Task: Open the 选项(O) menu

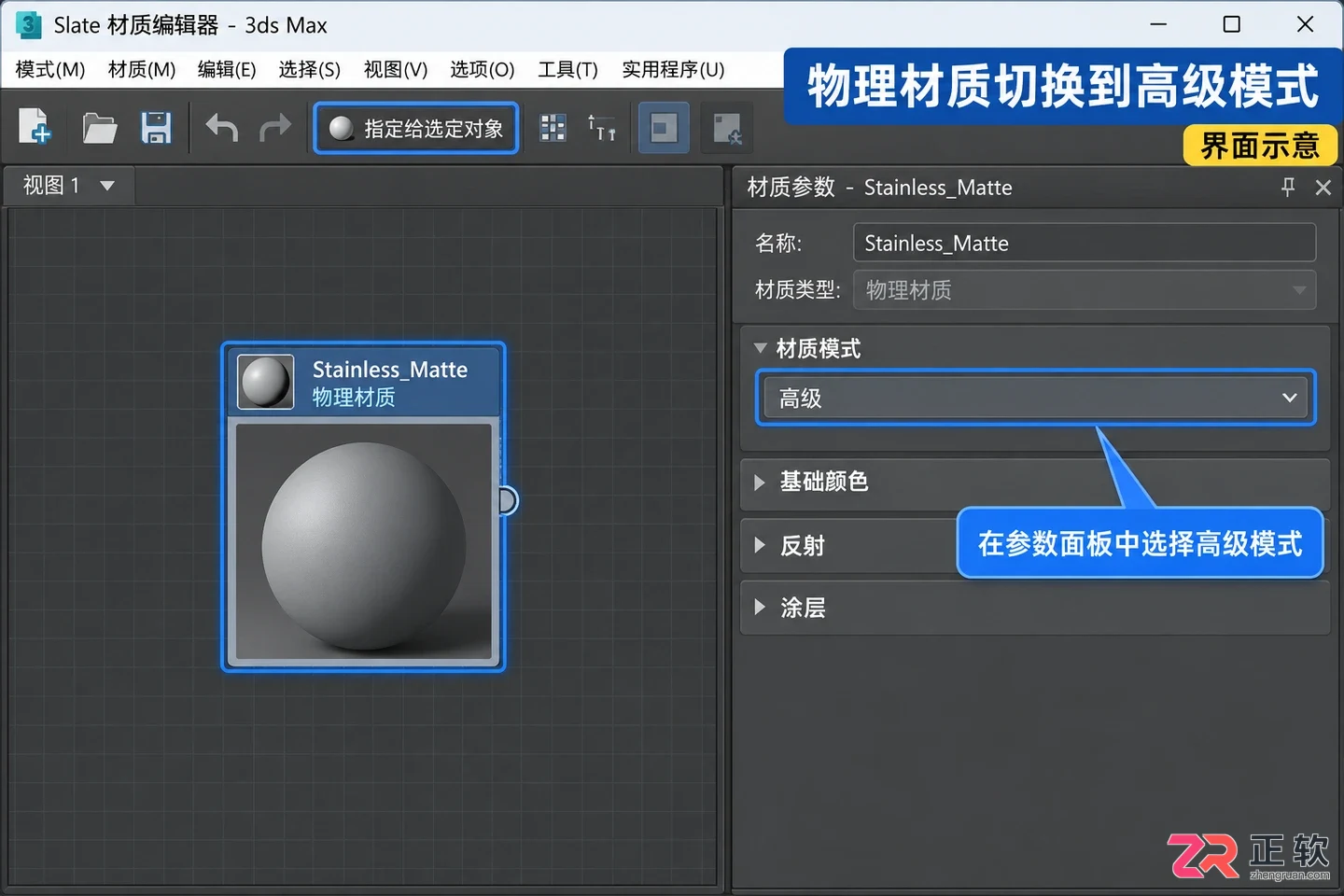Action: coord(483,69)
